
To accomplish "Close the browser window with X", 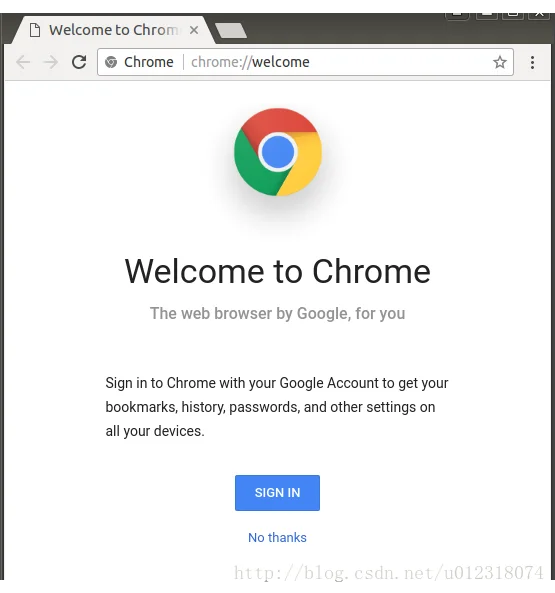I will [539, 14].
